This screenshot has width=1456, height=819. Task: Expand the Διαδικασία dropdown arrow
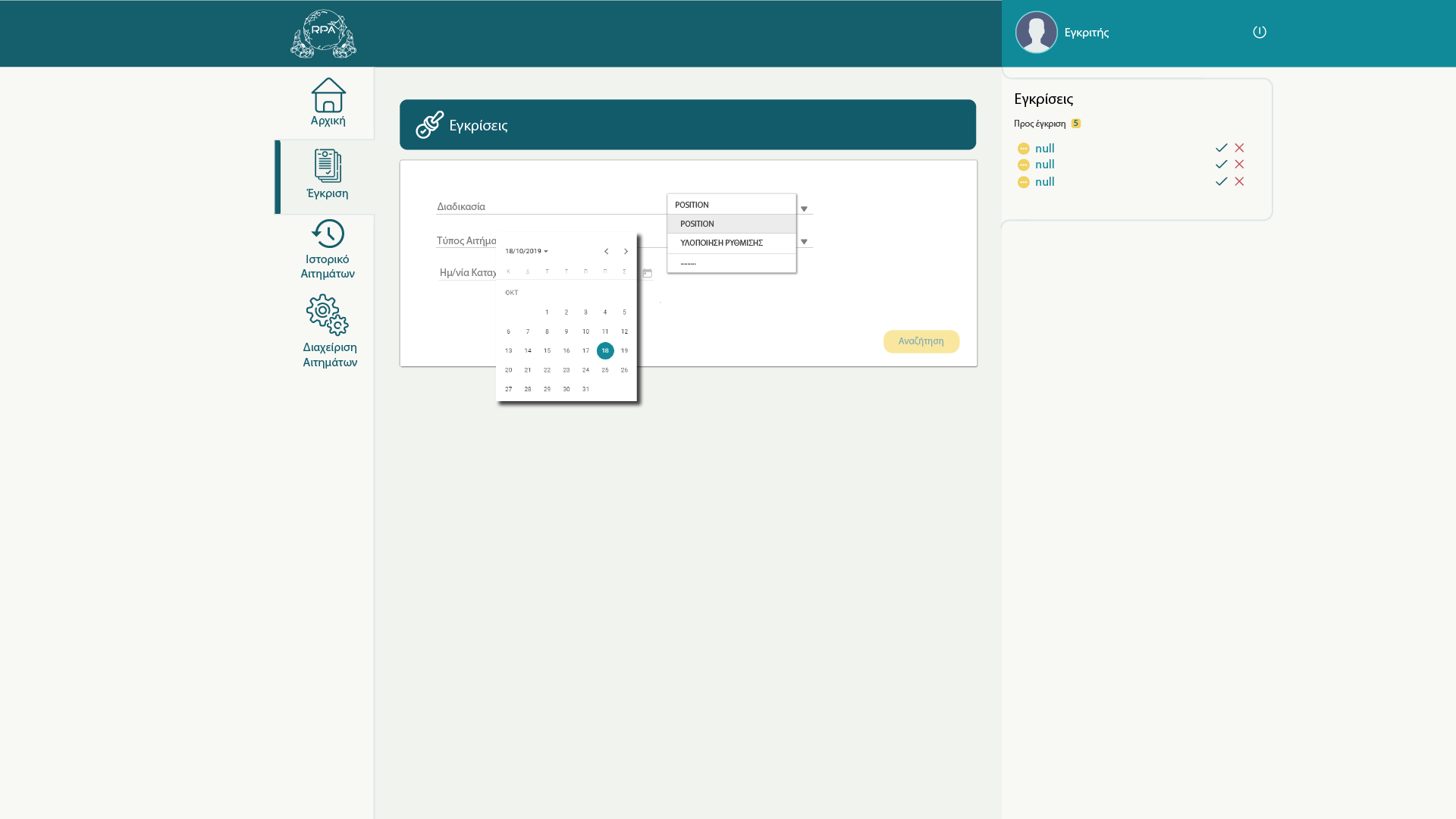click(804, 209)
